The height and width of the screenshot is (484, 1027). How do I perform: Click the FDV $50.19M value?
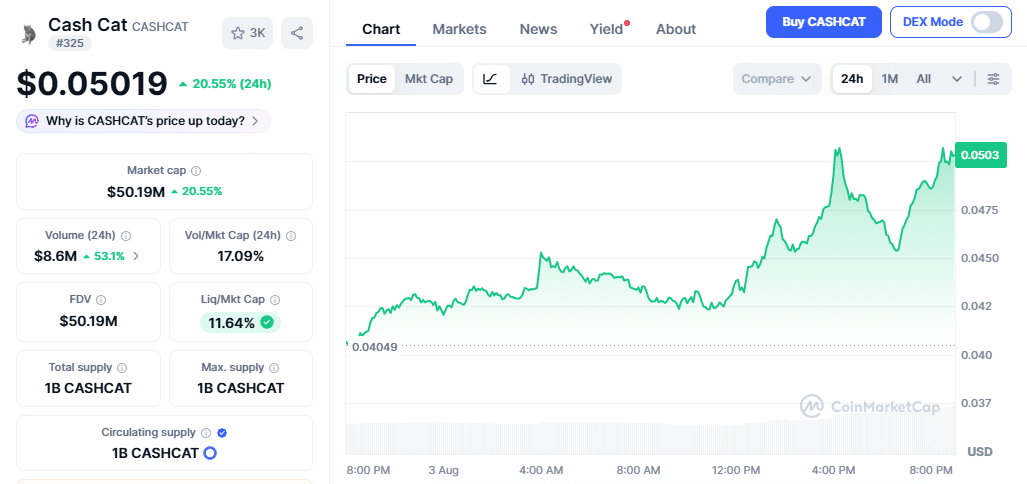tap(88, 321)
